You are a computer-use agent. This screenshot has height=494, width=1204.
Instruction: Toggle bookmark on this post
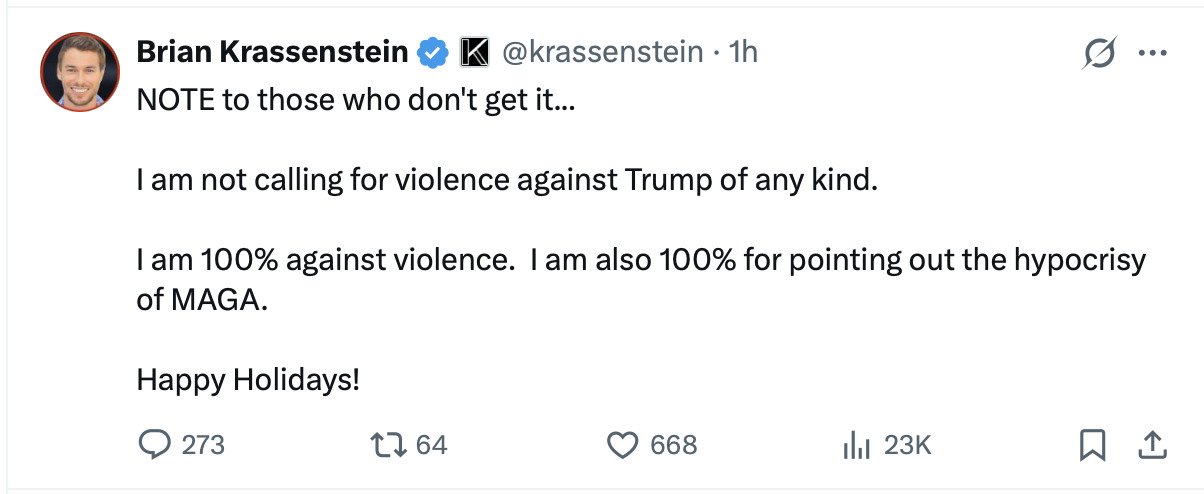coord(1093,444)
